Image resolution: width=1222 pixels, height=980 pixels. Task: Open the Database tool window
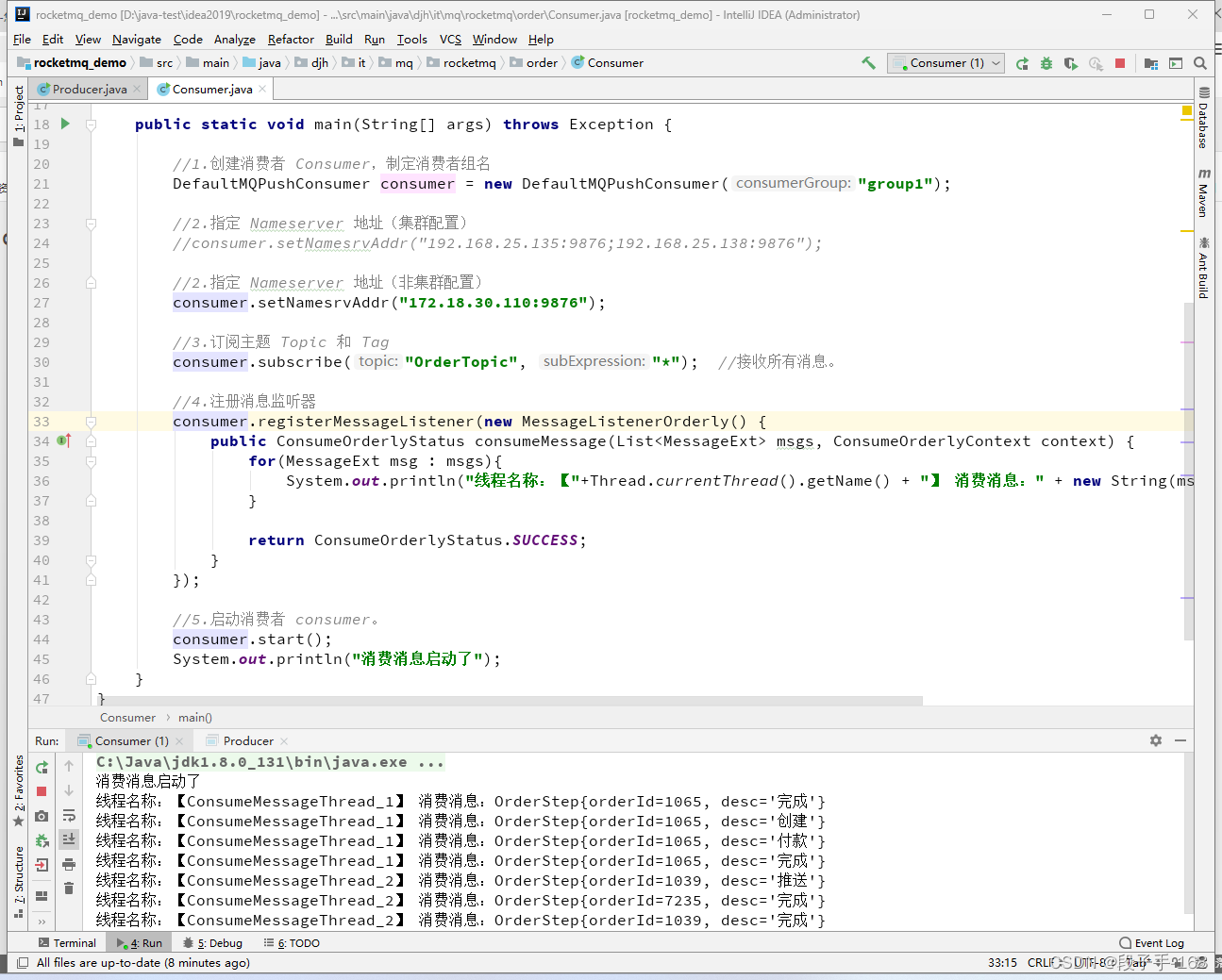1204,118
